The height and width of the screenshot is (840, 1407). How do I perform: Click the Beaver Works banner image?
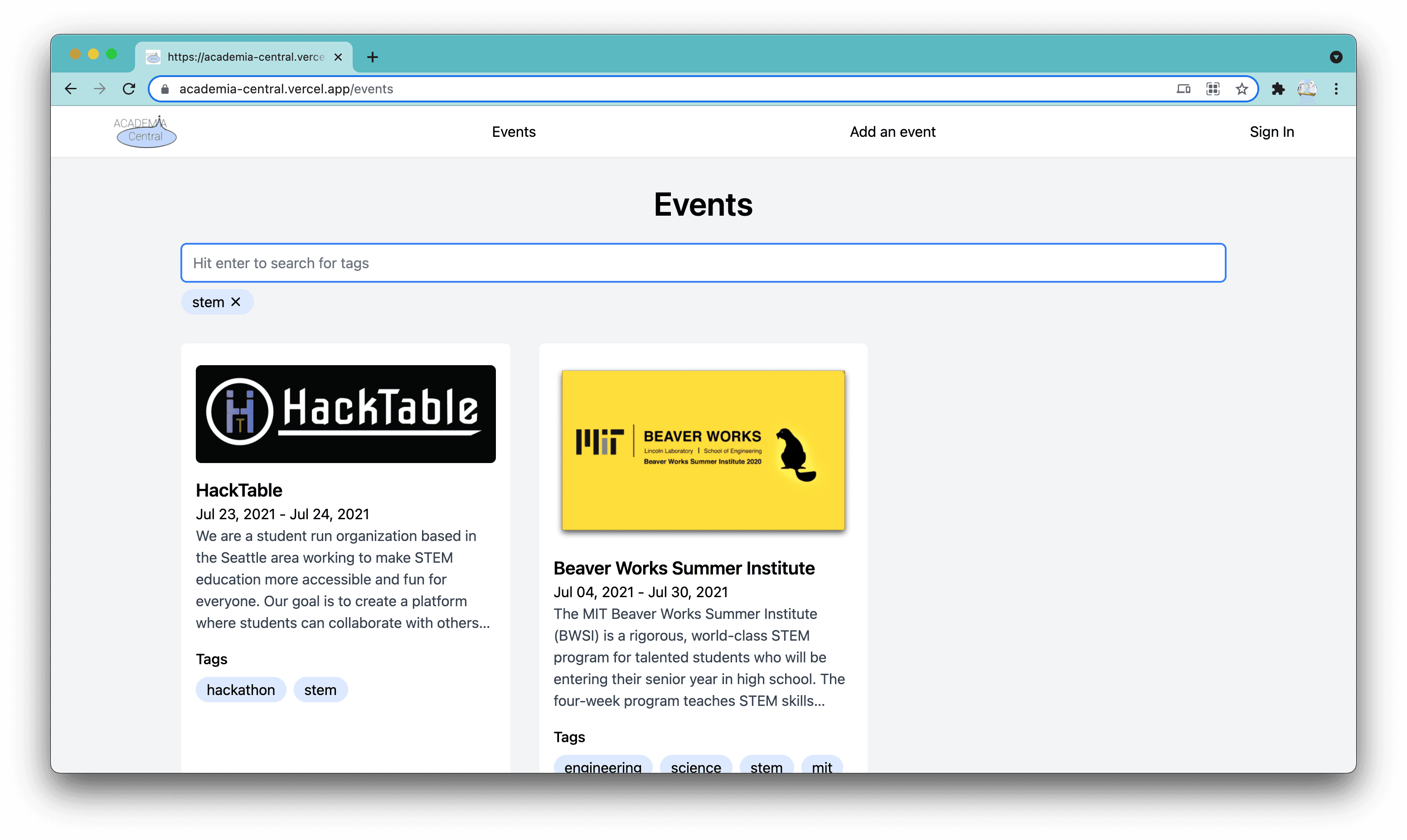click(x=703, y=450)
